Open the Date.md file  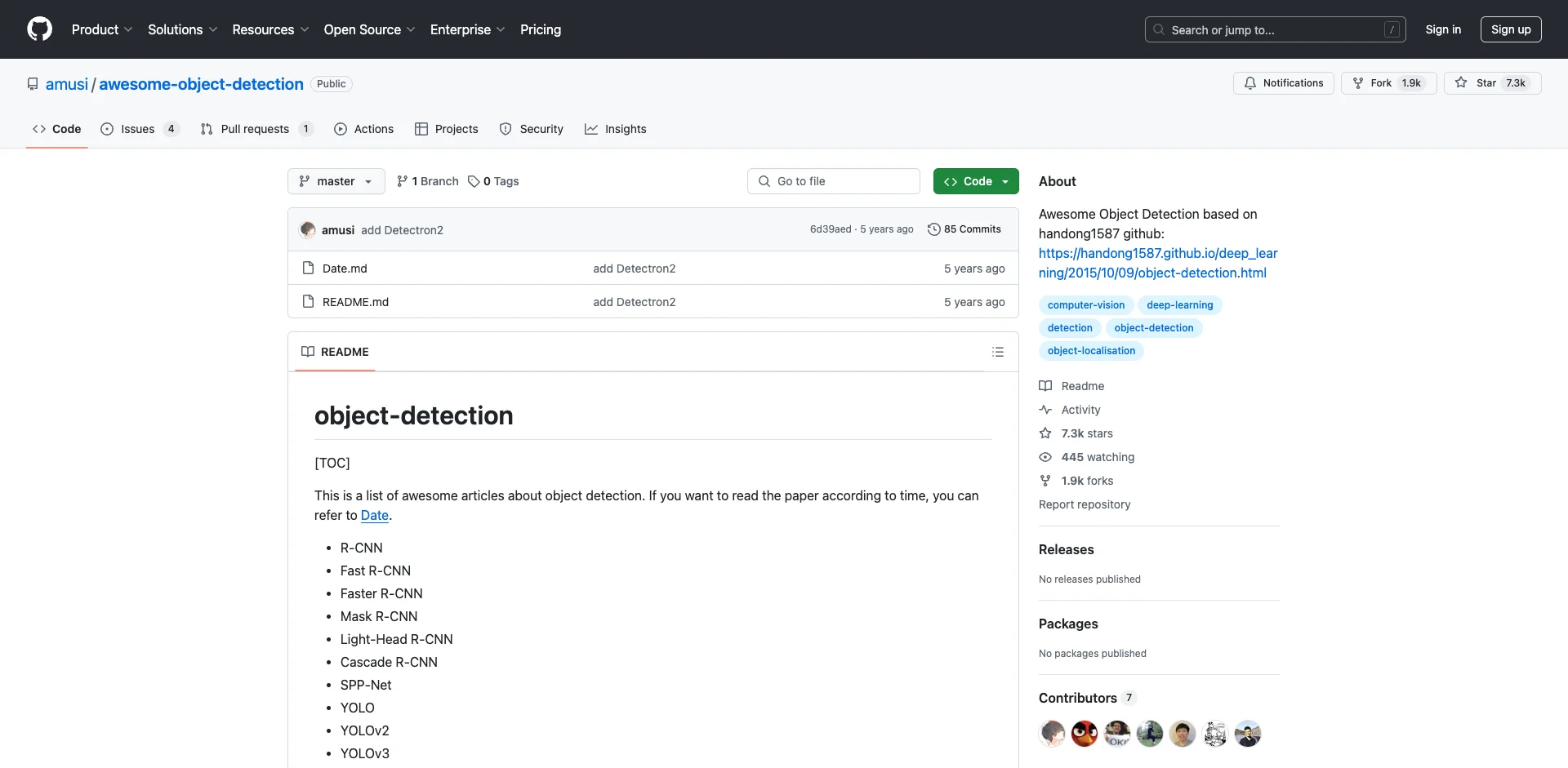(345, 269)
